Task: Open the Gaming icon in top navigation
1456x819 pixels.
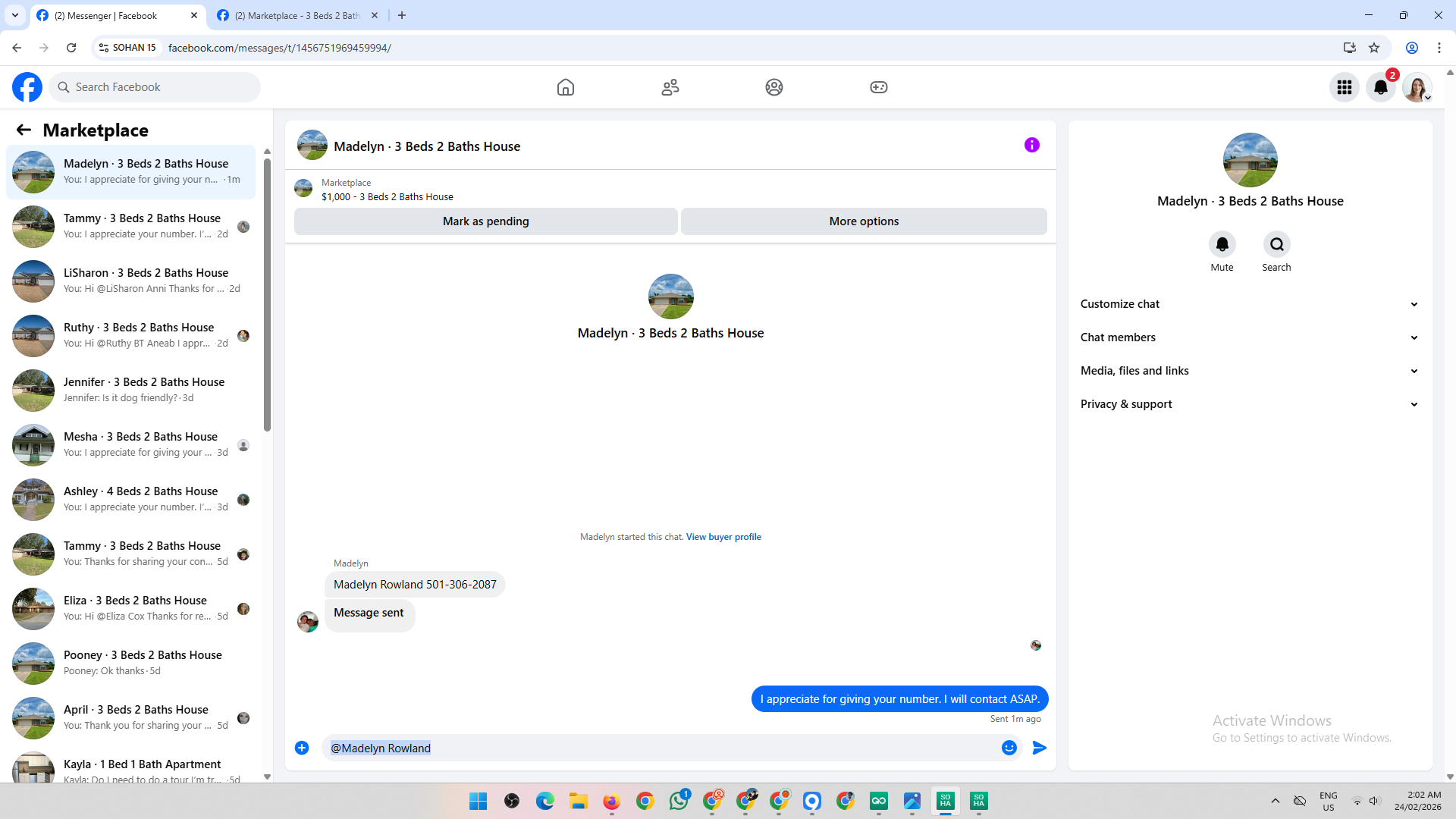Action: click(x=878, y=87)
